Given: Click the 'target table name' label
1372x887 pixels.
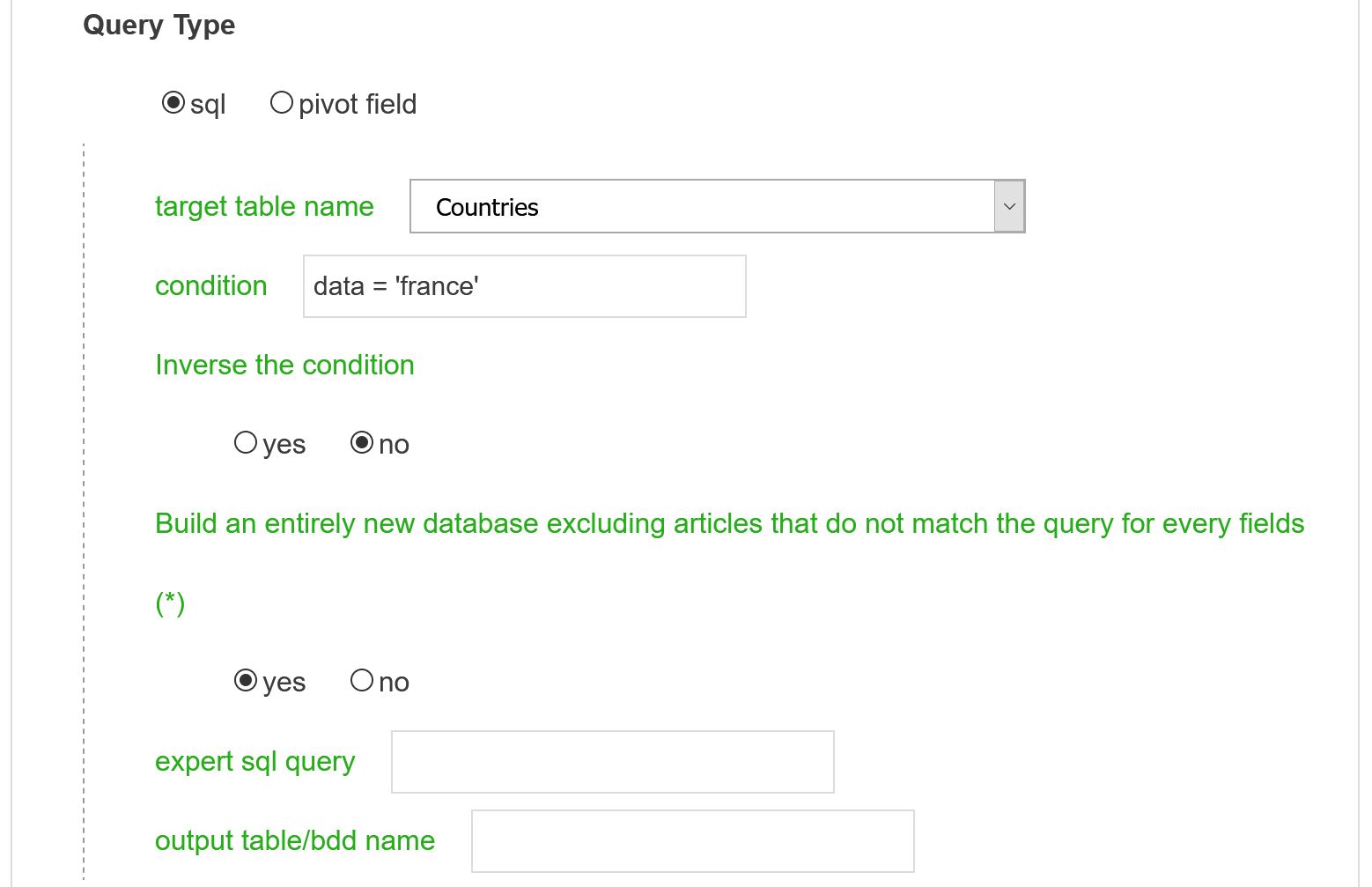Looking at the screenshot, I should point(264,206).
